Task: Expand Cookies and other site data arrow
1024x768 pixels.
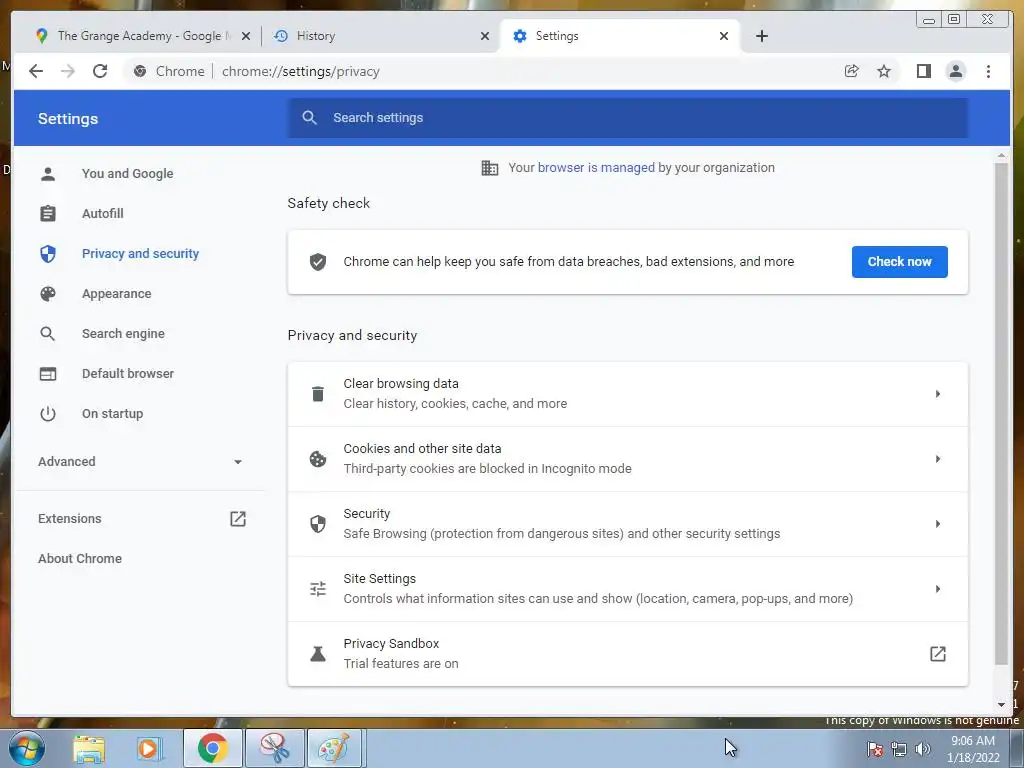Action: tap(938, 459)
